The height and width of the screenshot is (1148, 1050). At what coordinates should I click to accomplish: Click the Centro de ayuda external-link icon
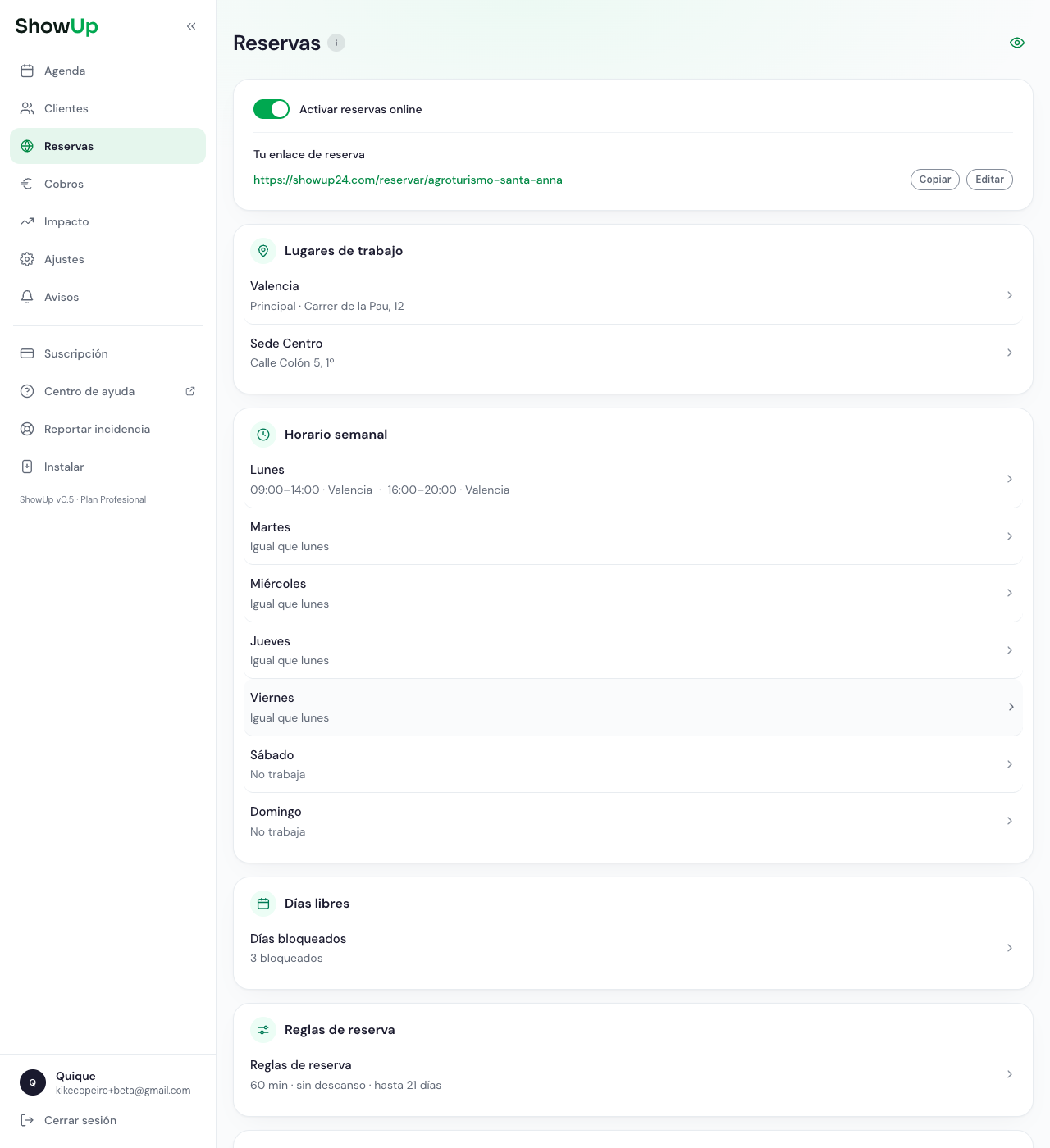click(x=190, y=391)
